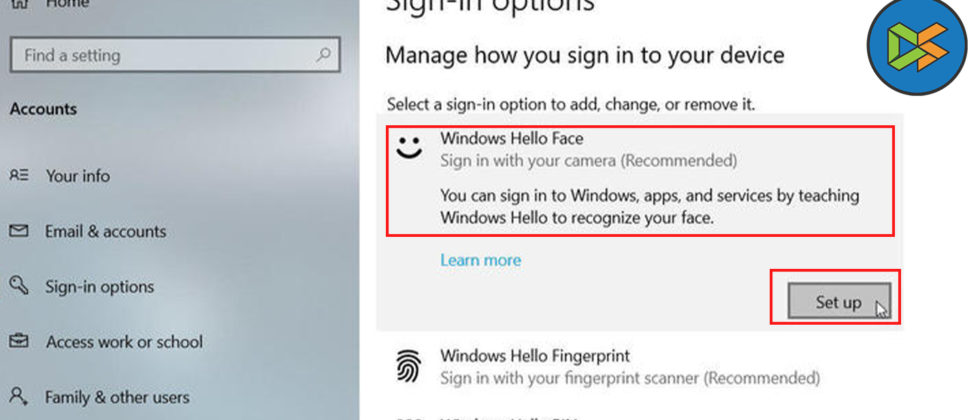980x420 pixels.
Task: Select Sign-in options in the sidebar
Action: tap(99, 287)
